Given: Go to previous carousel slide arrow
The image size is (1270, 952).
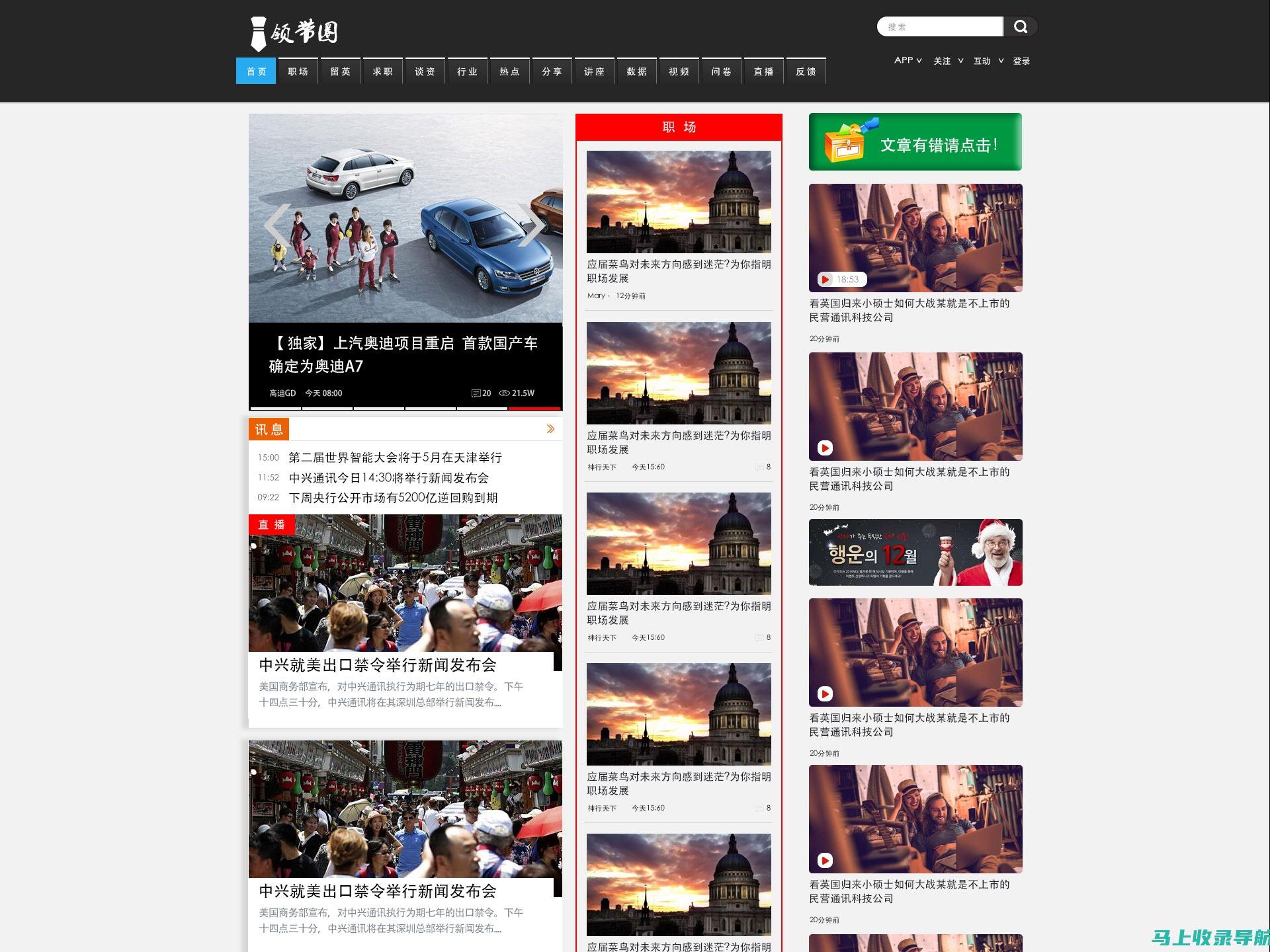Looking at the screenshot, I should click(278, 225).
